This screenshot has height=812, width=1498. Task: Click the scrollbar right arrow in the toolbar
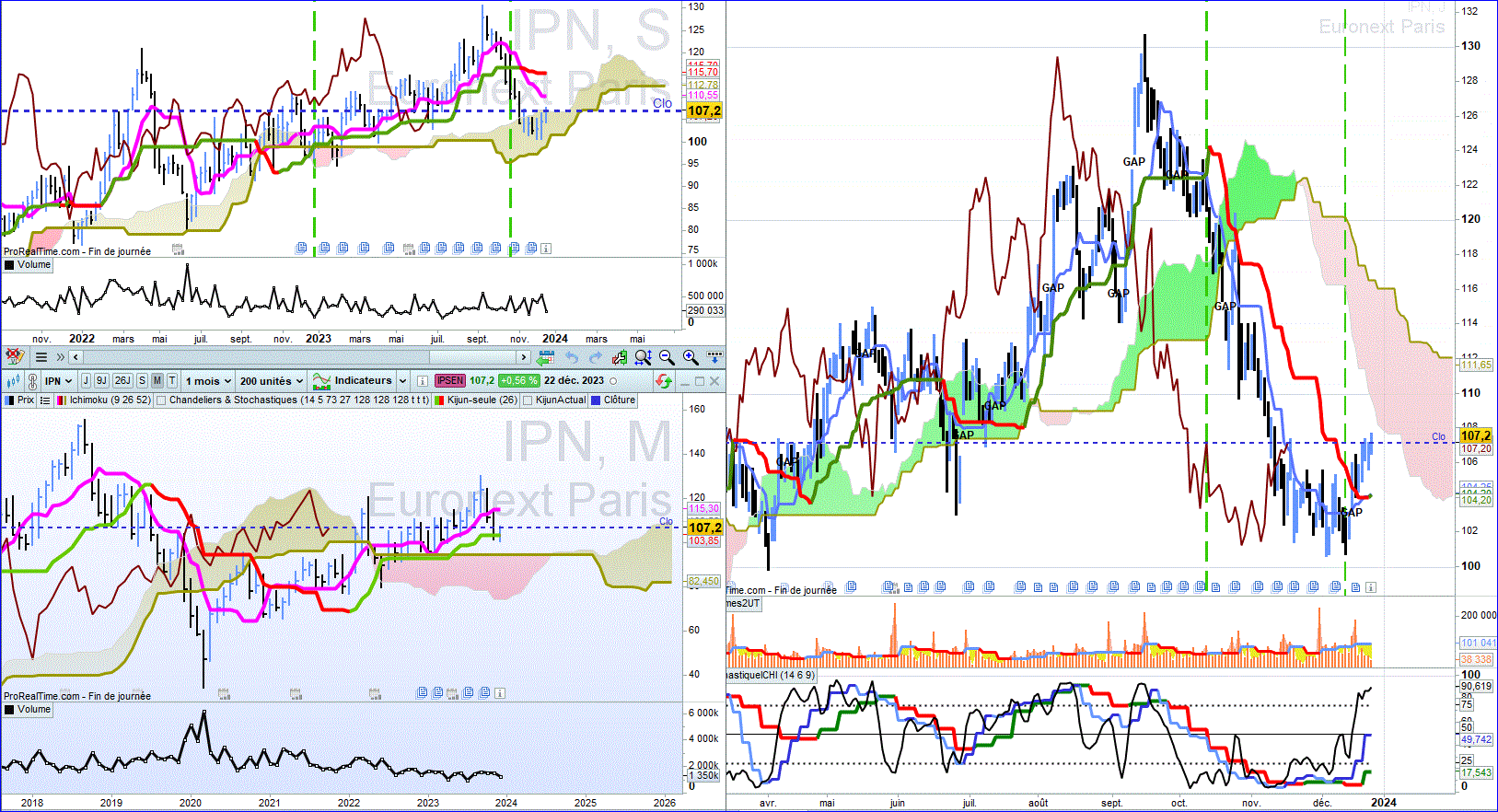(523, 357)
